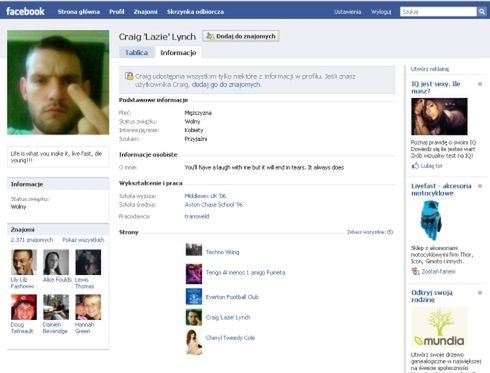
Task: Open Techno Viking page thumbnail
Action: pyautogui.click(x=194, y=249)
